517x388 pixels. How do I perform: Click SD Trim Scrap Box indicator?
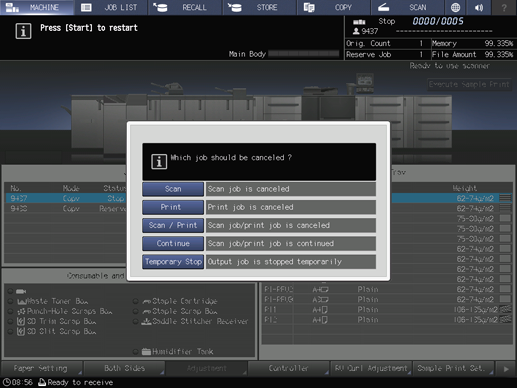coord(10,322)
